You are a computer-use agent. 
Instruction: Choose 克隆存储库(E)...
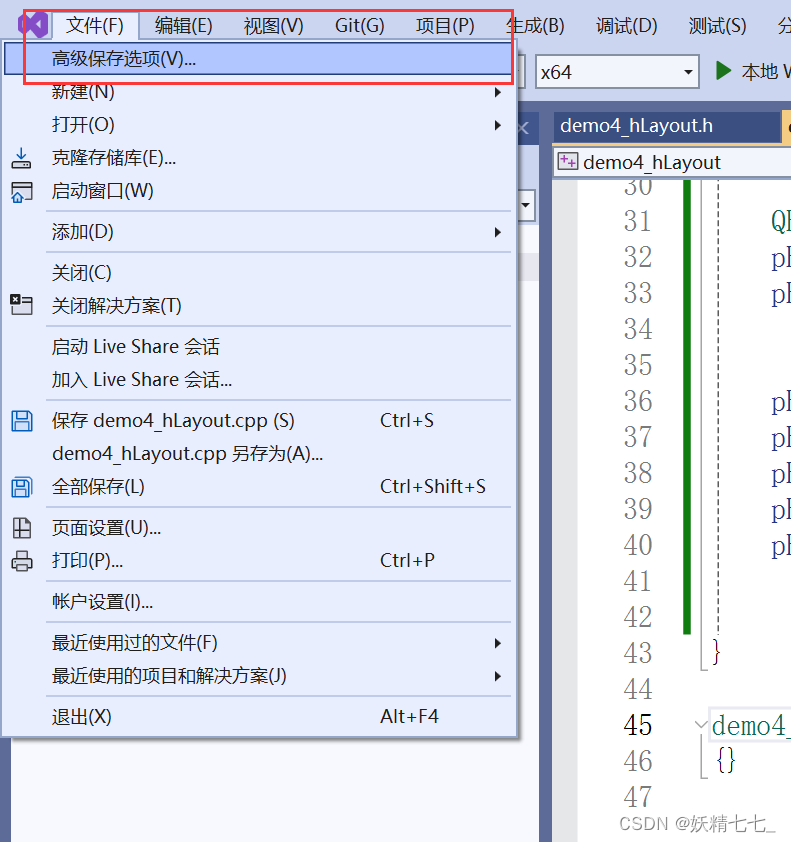click(258, 158)
